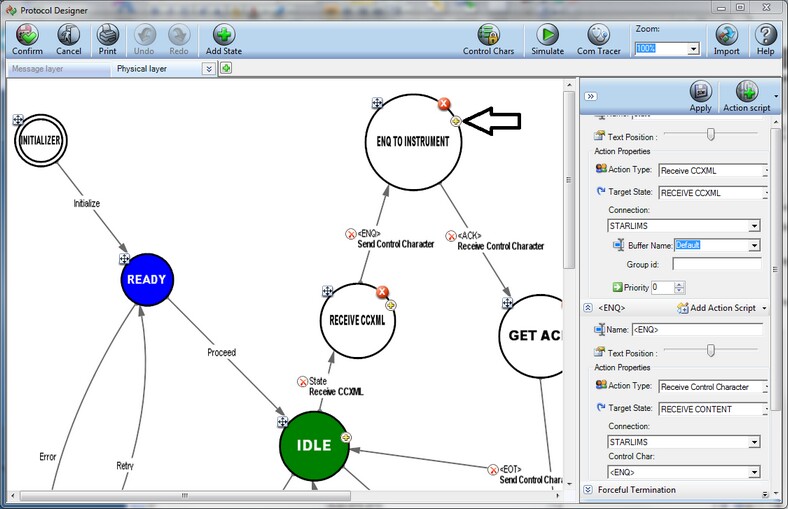Collapse the properties panel with double chevron
The height and width of the screenshot is (509, 788).
pyautogui.click(x=590, y=96)
